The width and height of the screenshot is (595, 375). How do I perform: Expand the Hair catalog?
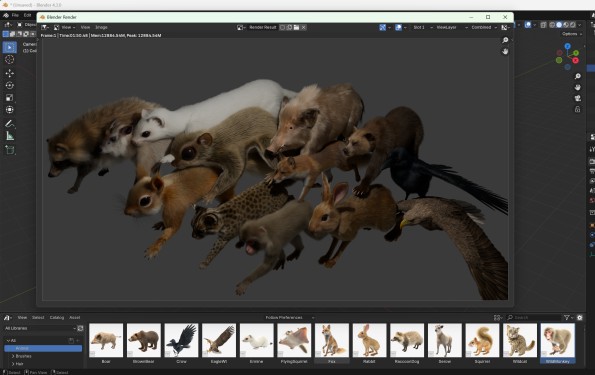pos(13,364)
